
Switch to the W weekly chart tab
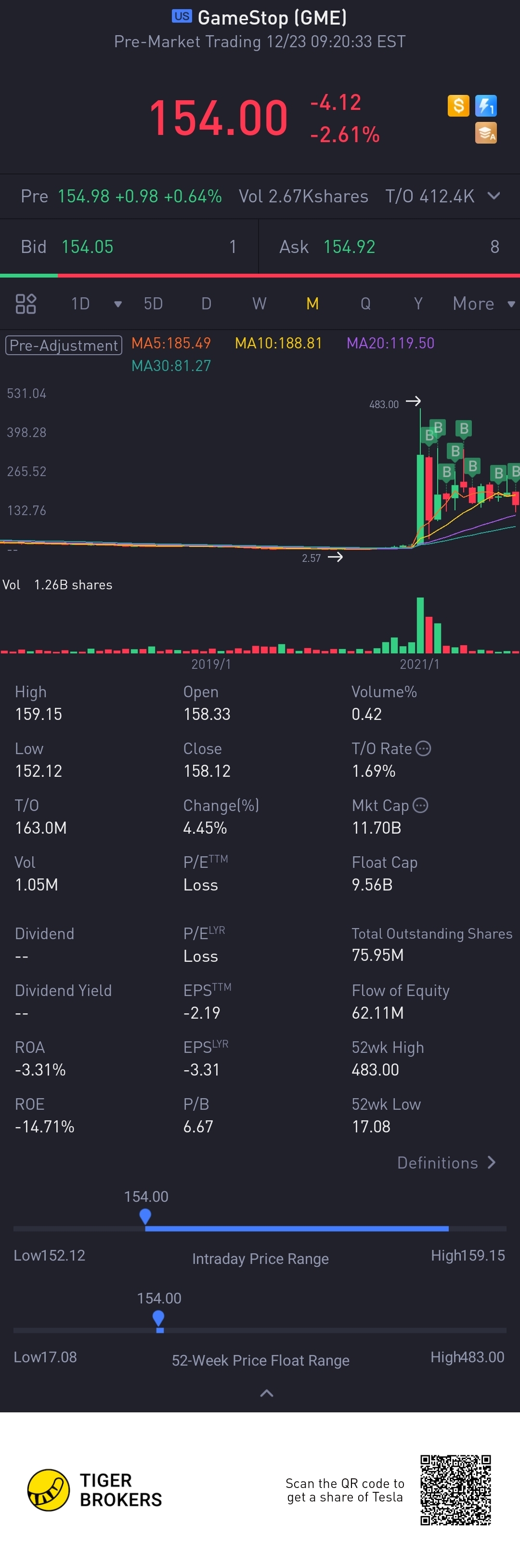[259, 304]
